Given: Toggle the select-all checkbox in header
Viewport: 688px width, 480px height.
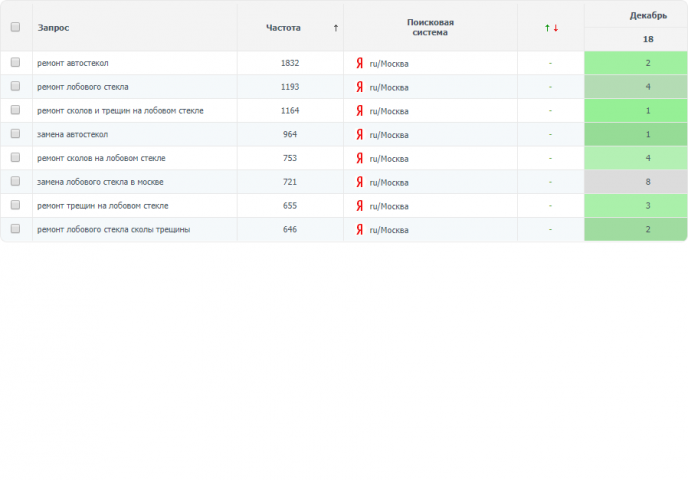Looking at the screenshot, I should pos(15,27).
